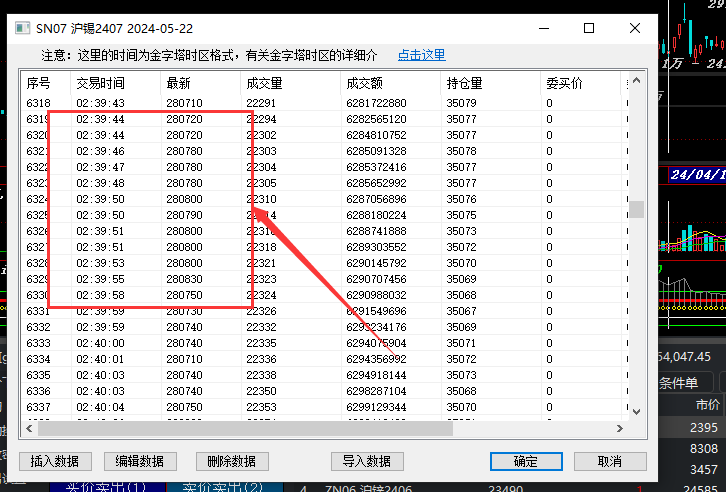
Task: Sort by the 持仓量 column header
Action: (x=490, y=83)
